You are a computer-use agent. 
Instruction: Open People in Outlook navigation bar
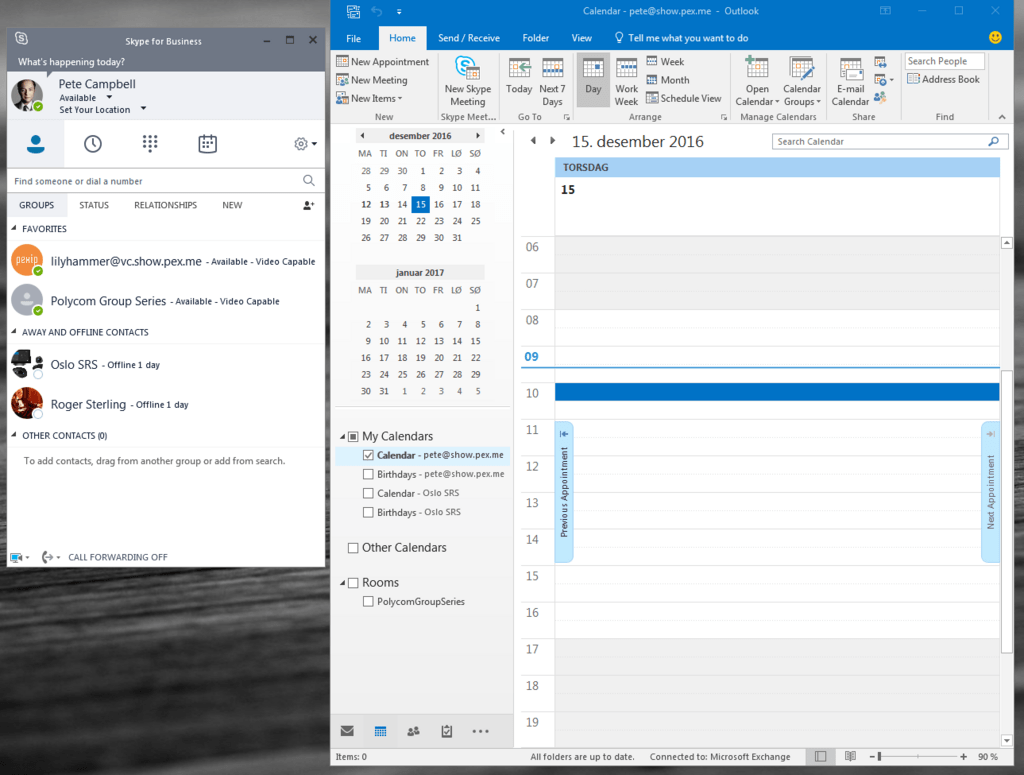[x=413, y=731]
